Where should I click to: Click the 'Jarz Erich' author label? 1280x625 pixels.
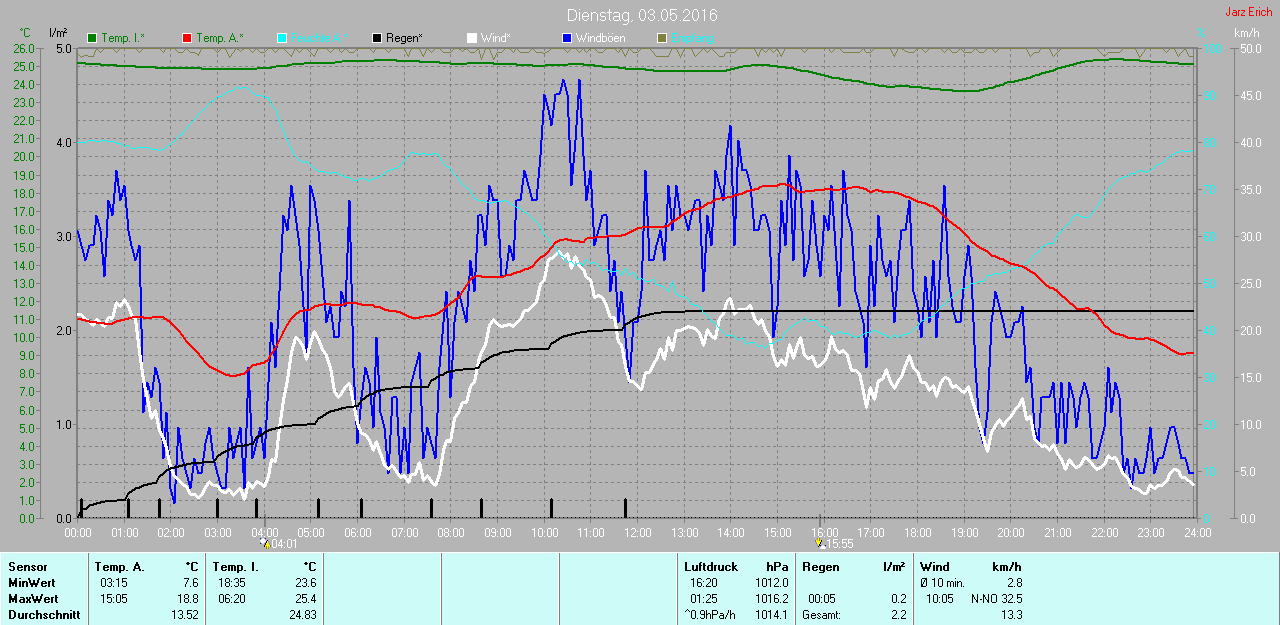pyautogui.click(x=1248, y=12)
